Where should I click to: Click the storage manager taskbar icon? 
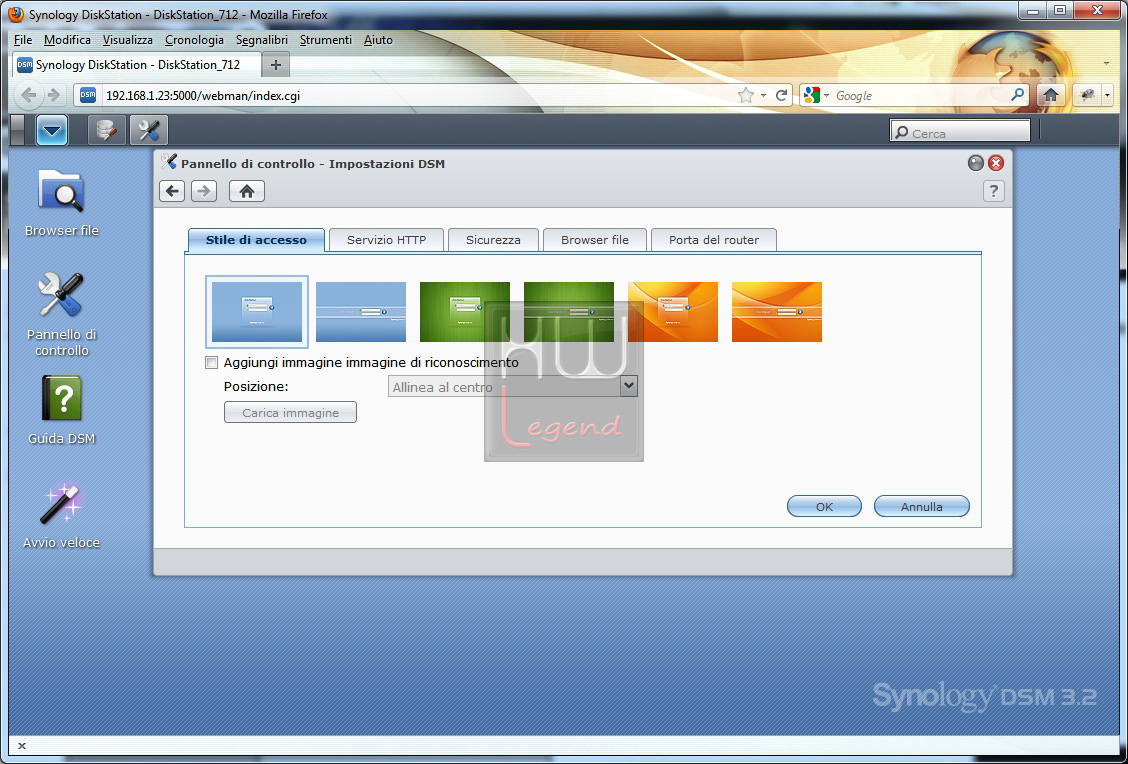coord(106,130)
